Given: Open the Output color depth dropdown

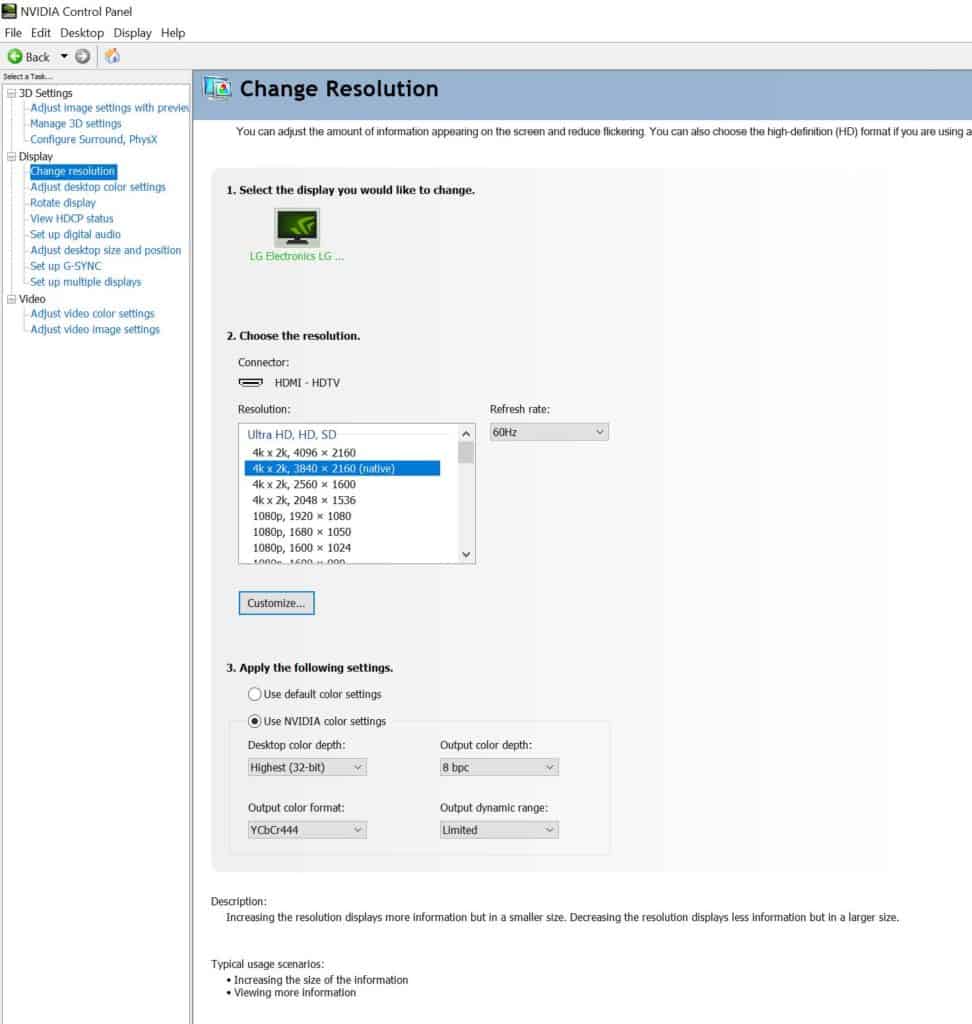Looking at the screenshot, I should coord(498,767).
